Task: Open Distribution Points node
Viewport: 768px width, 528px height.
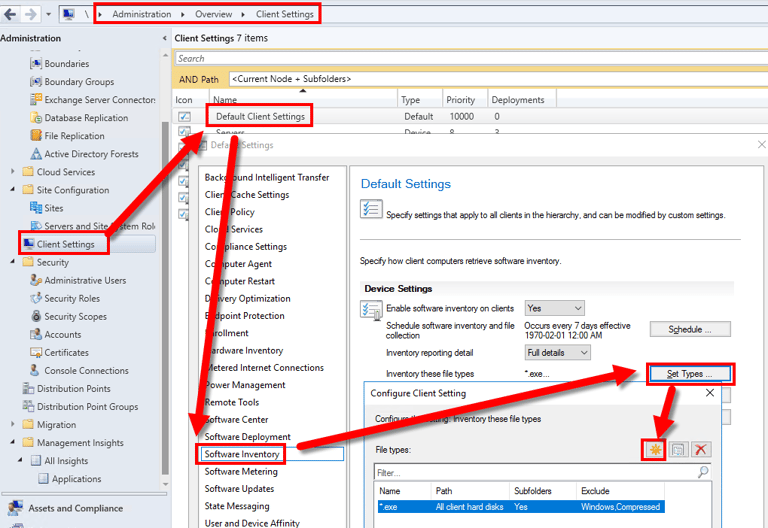Action: coord(73,389)
